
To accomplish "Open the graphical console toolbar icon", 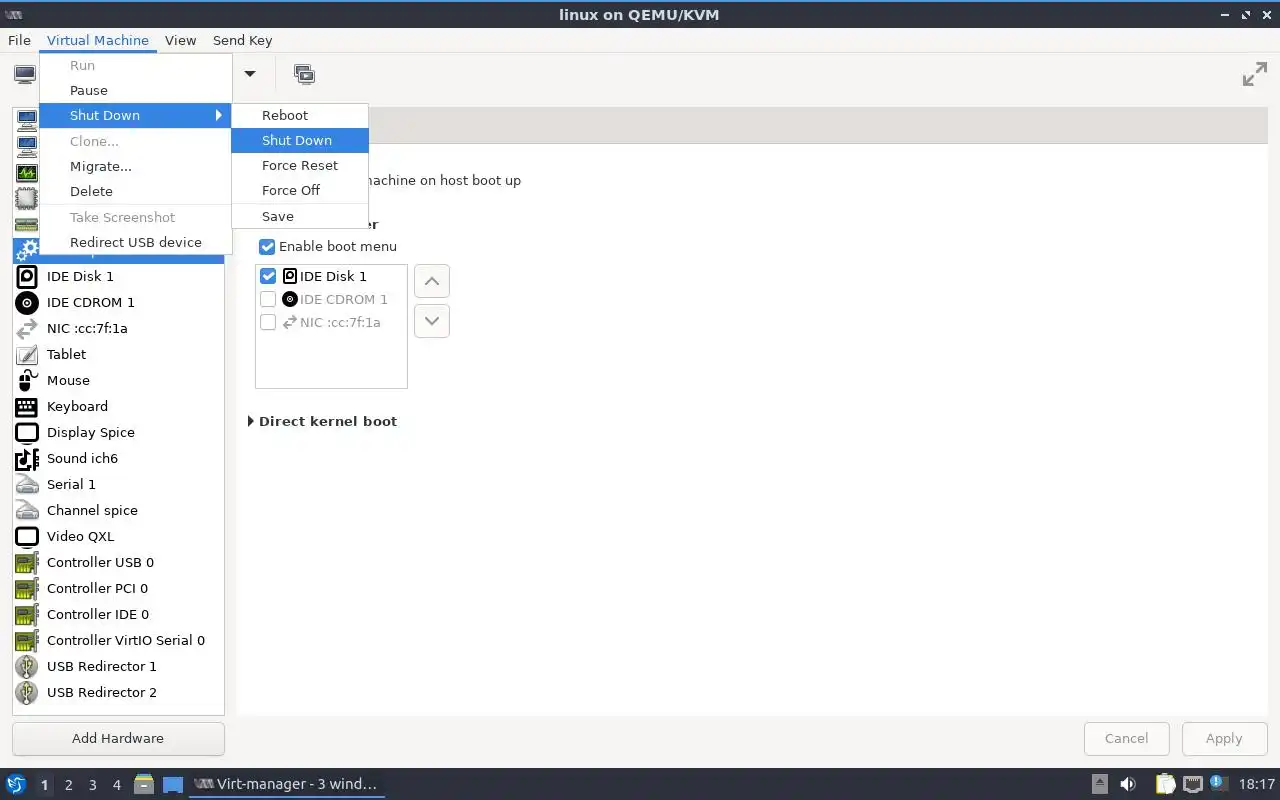I will tap(25, 74).
